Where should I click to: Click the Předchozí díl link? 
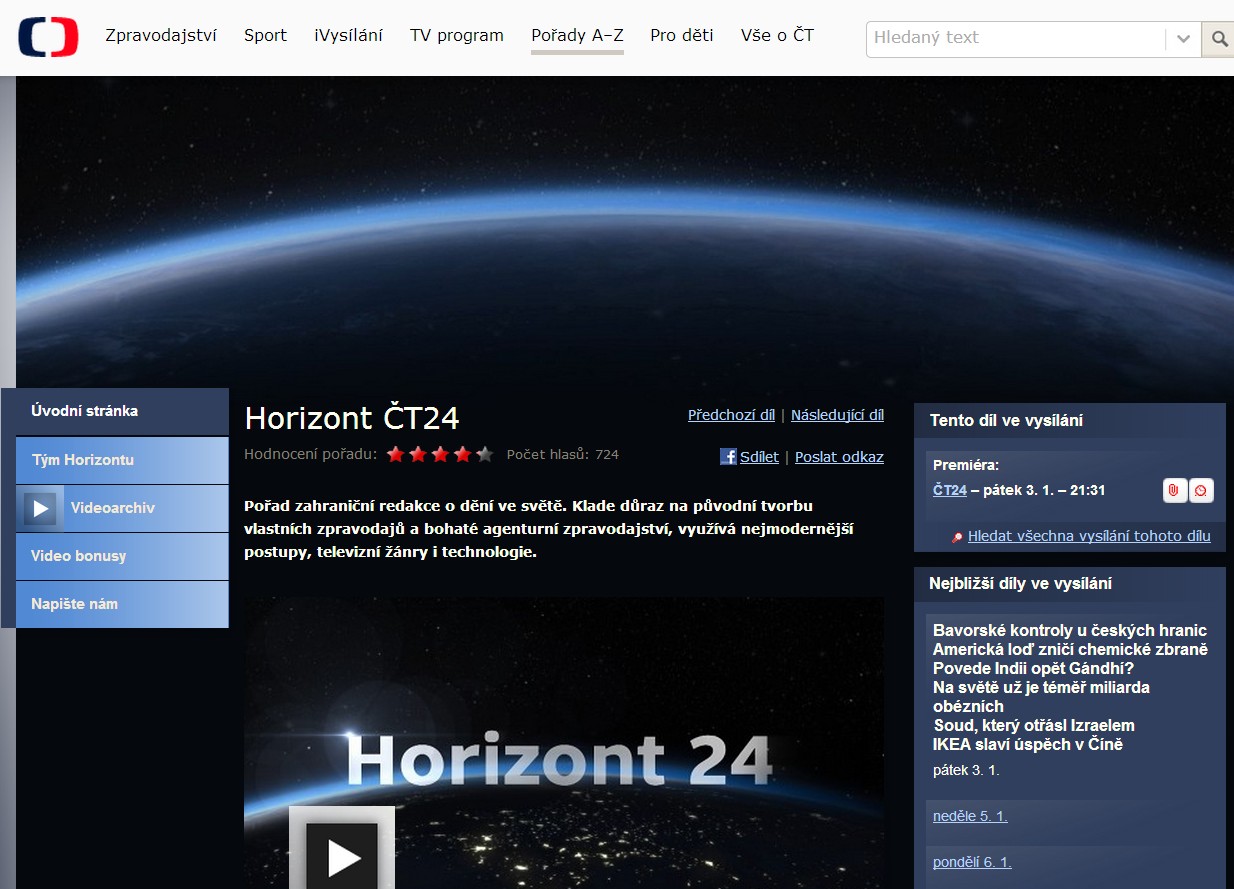point(731,415)
